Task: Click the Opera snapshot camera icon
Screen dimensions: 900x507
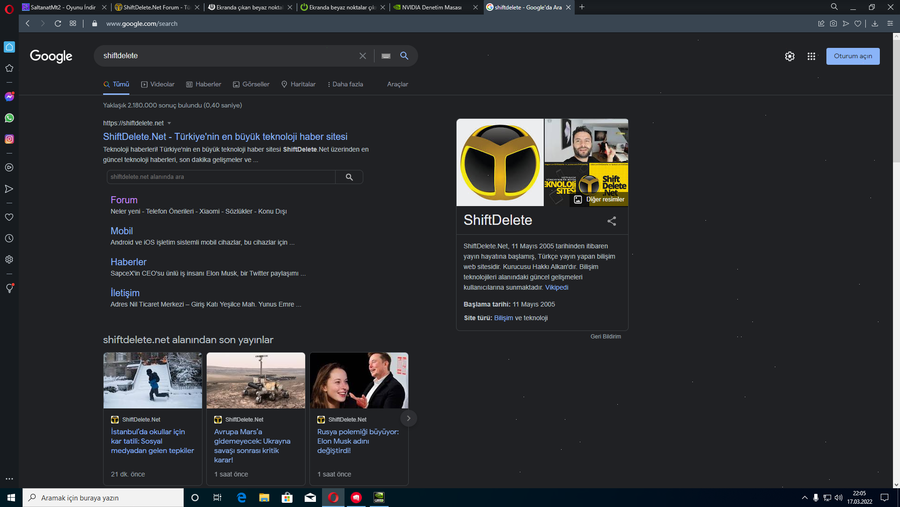Action: coord(833,24)
